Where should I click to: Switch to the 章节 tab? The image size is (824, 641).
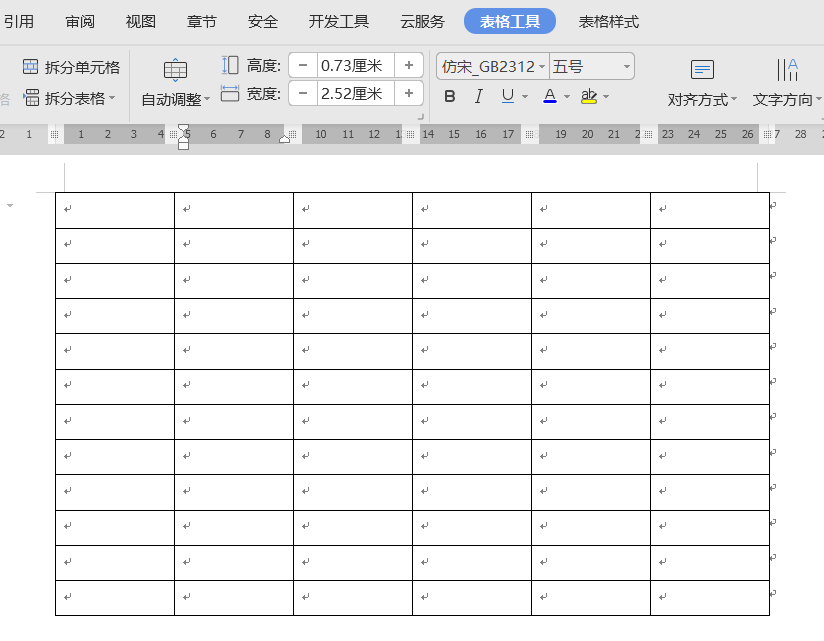click(202, 22)
